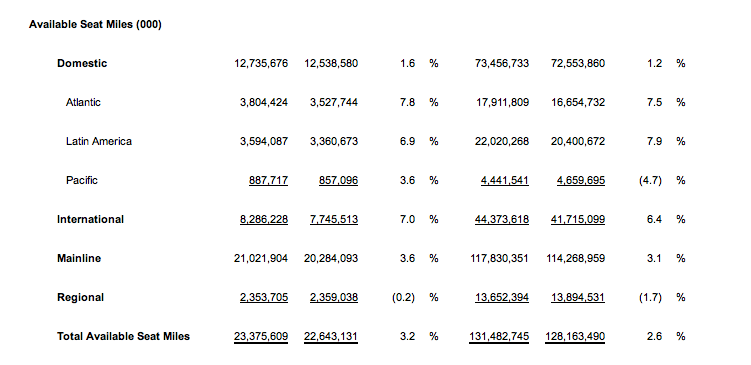Click the value 12,735,676 in Domestic row
This screenshot has width=751, height=365.
[x=261, y=63]
